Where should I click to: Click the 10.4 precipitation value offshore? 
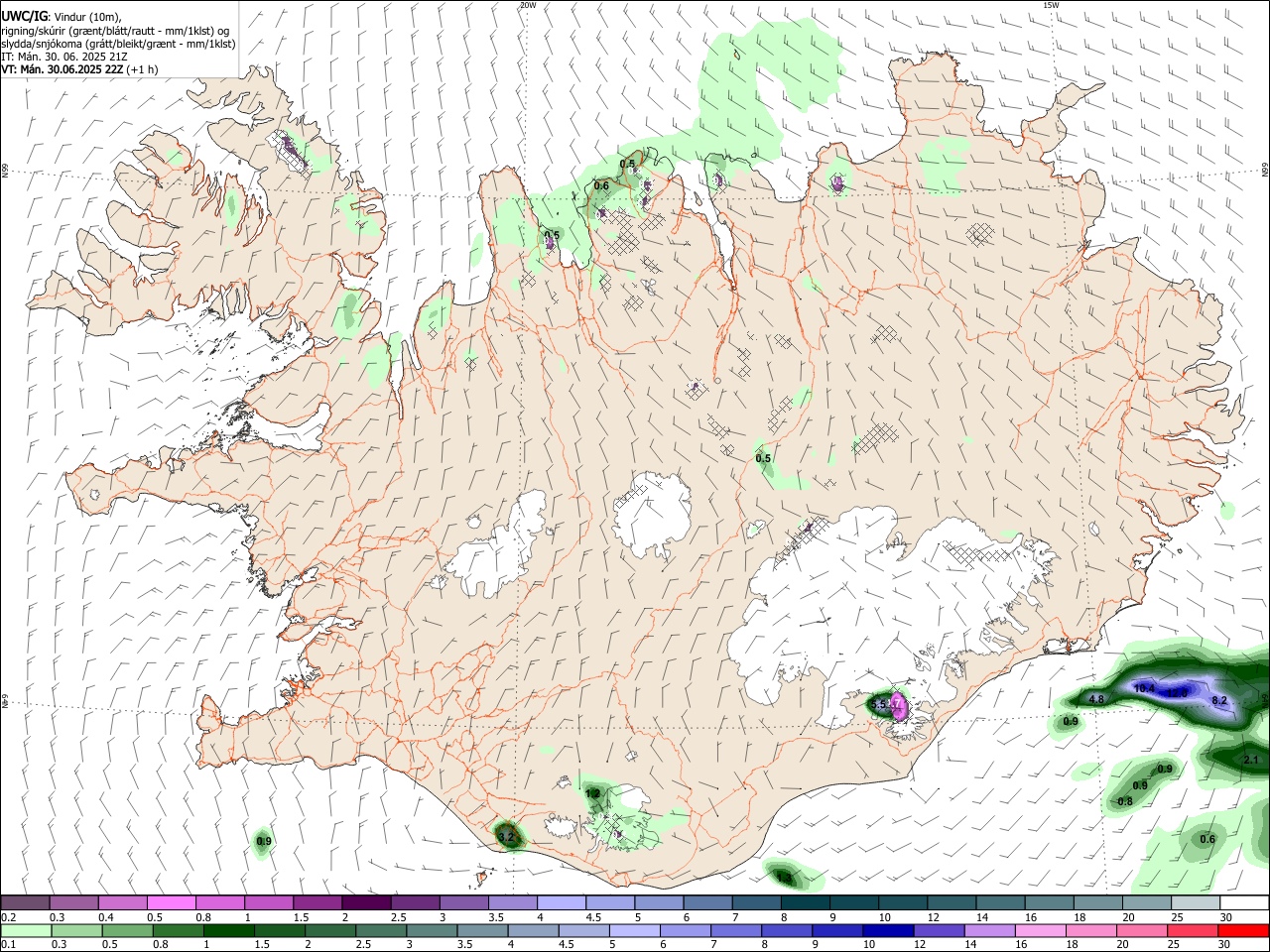1144,688
